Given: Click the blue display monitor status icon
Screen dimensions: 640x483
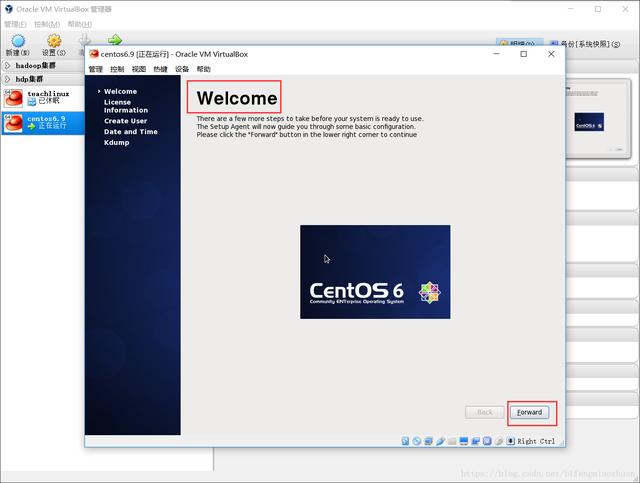Looking at the screenshot, I should pyautogui.click(x=464, y=441).
